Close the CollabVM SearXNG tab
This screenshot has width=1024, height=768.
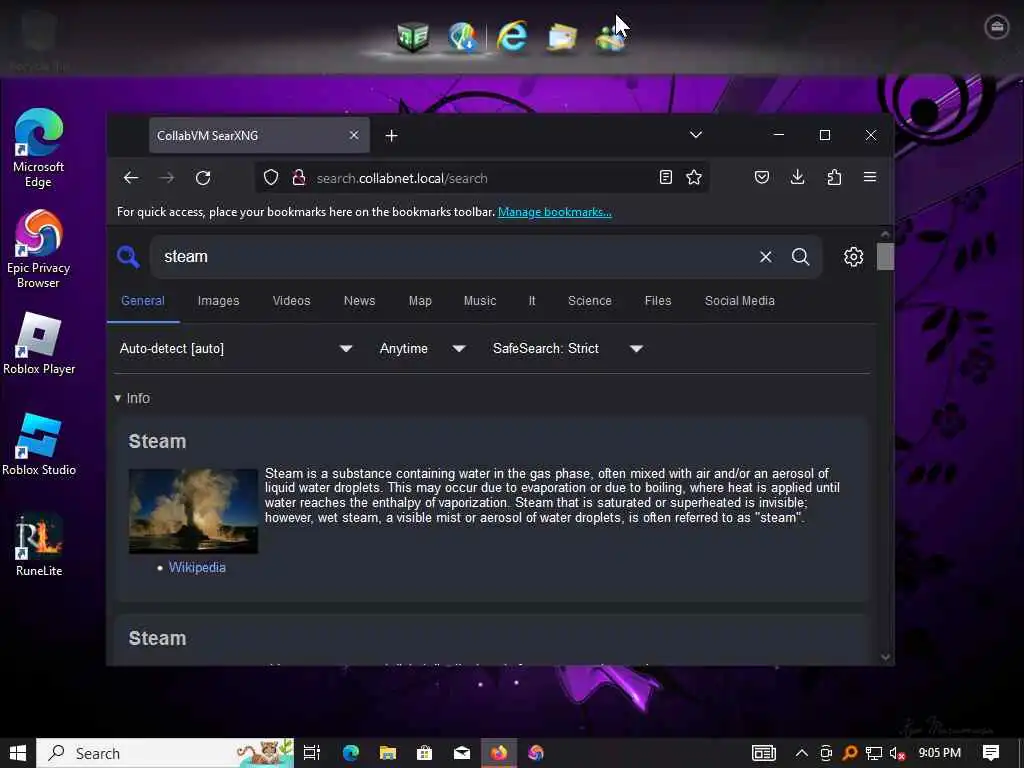tap(354, 135)
